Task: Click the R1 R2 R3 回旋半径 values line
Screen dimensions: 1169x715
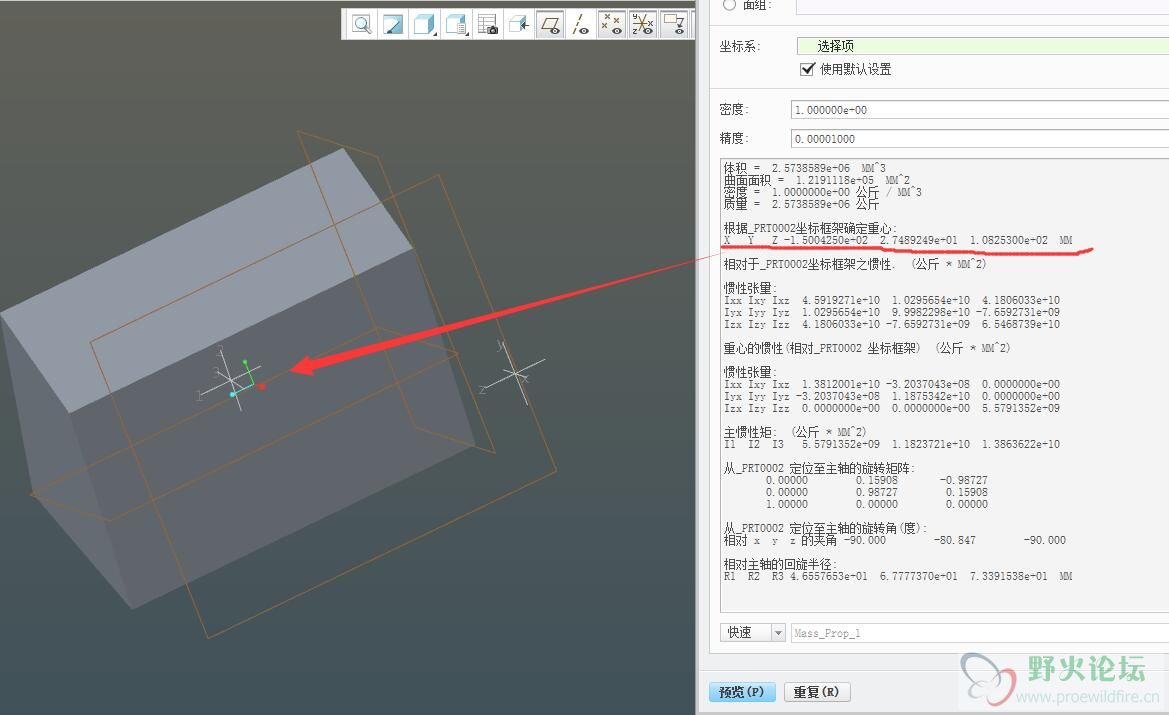Action: (898, 576)
